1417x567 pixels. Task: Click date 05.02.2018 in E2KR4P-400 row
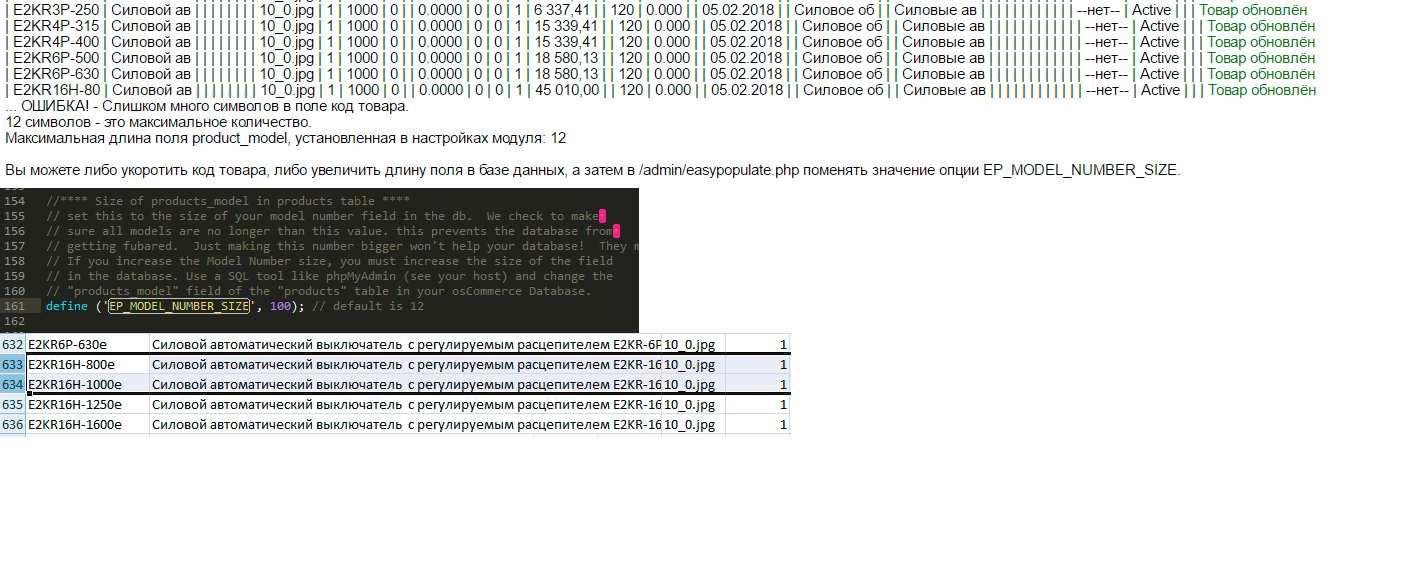tap(746, 42)
